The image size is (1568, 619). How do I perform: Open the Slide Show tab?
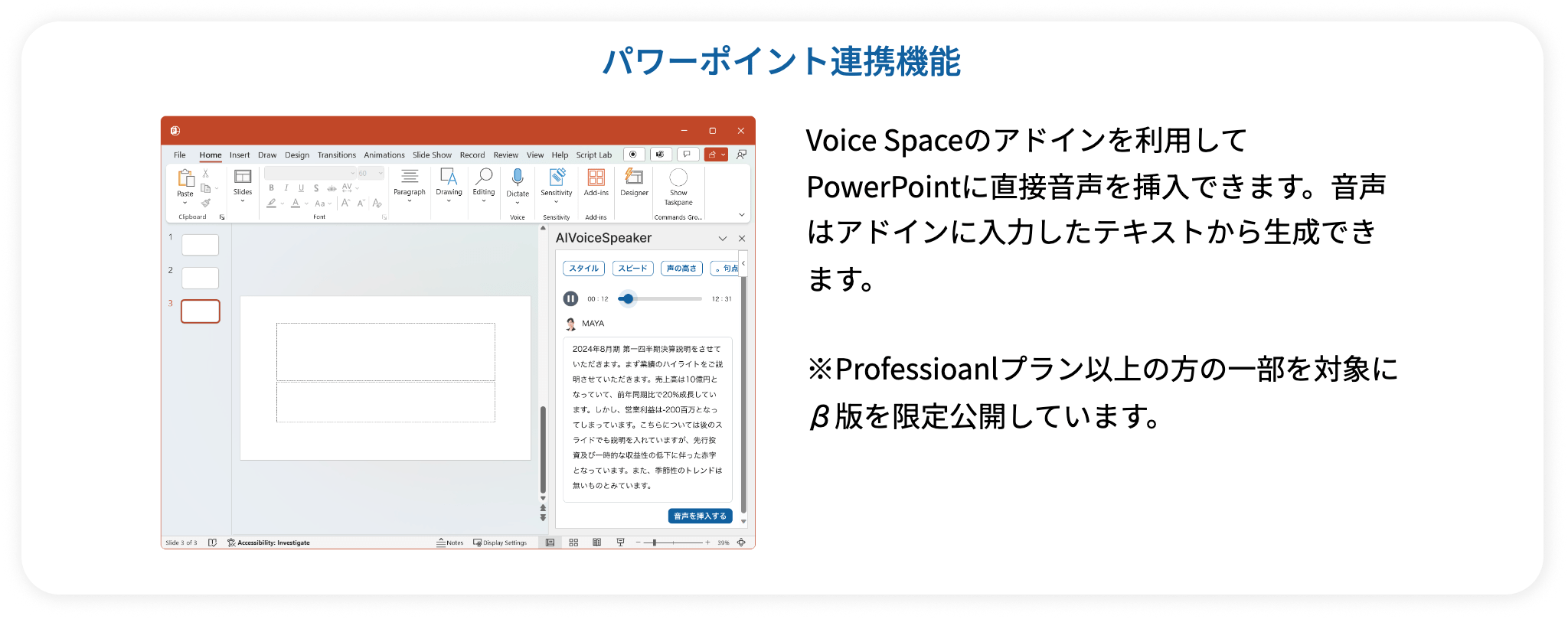(432, 155)
